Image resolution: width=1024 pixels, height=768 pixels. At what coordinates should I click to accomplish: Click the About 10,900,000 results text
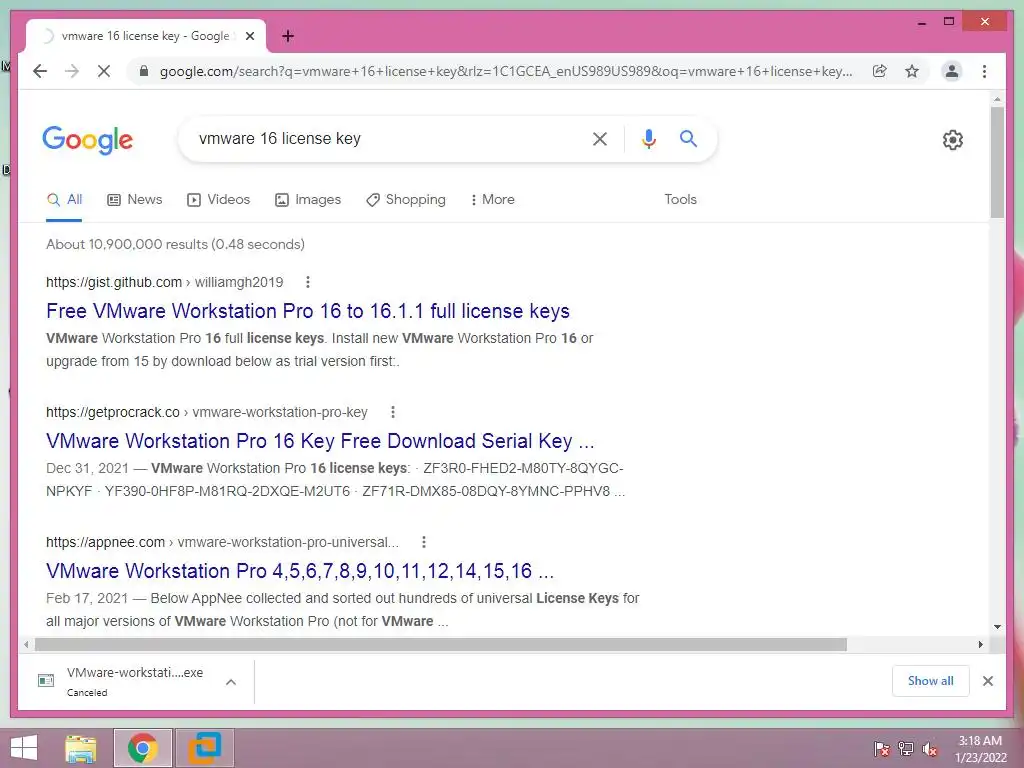176,244
